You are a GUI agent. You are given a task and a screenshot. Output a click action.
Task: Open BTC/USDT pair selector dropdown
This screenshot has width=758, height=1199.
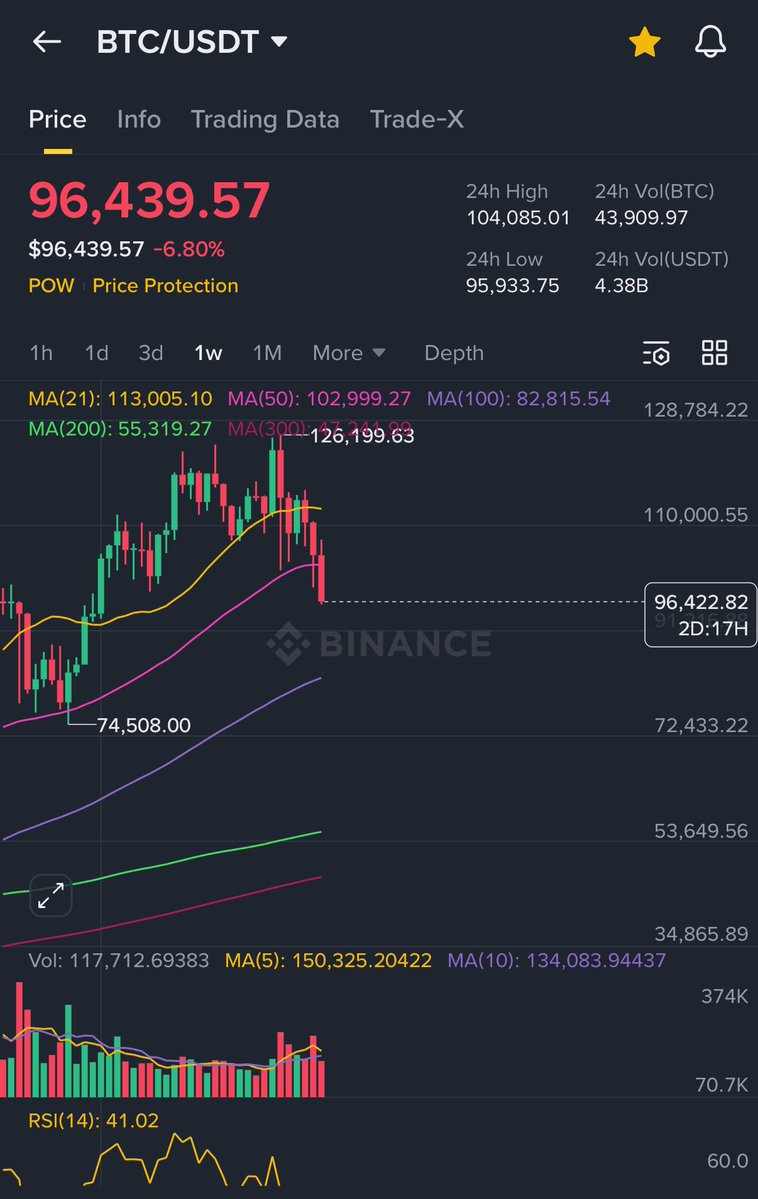192,42
